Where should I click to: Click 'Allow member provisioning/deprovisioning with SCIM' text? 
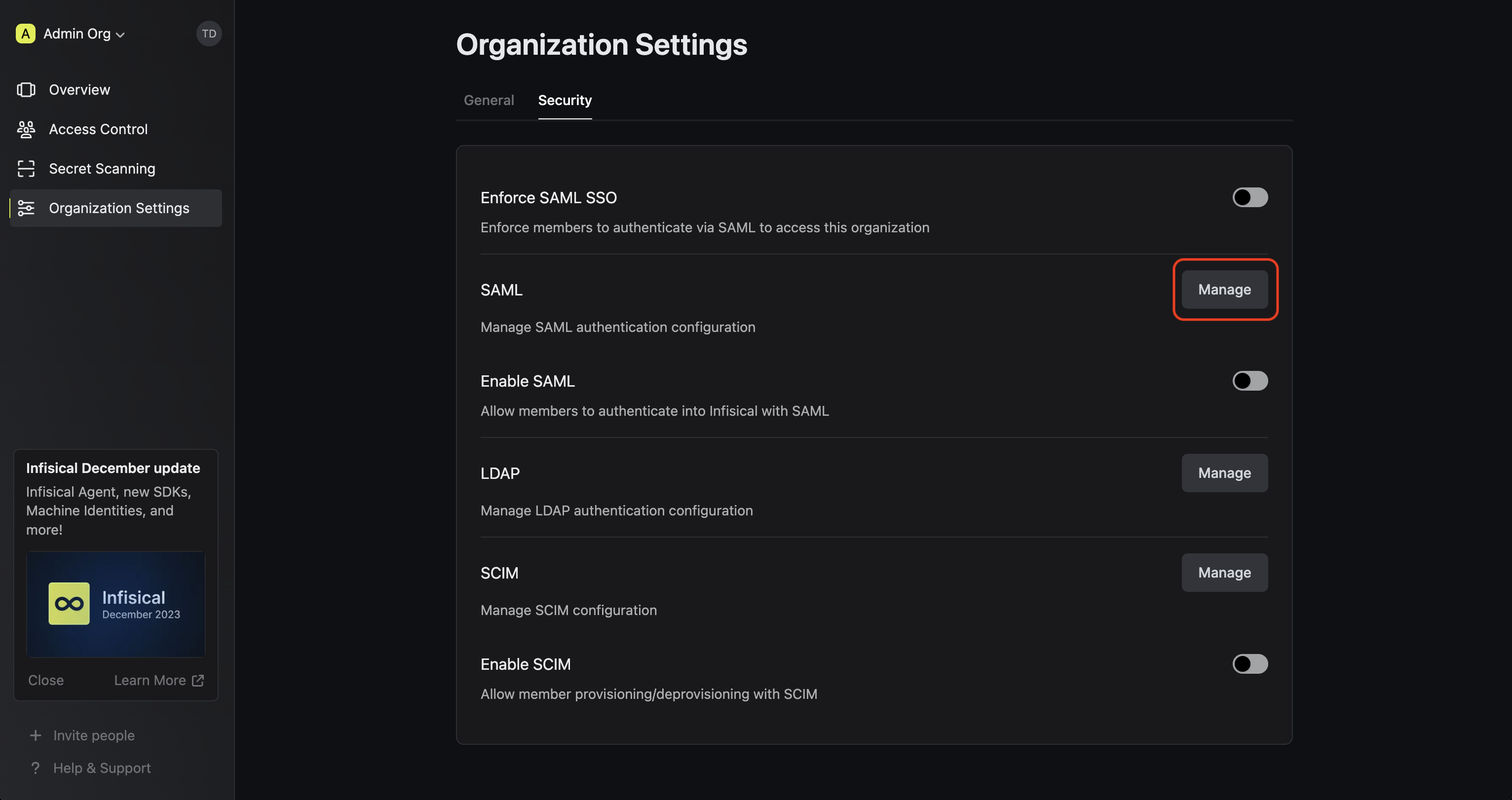(648, 694)
